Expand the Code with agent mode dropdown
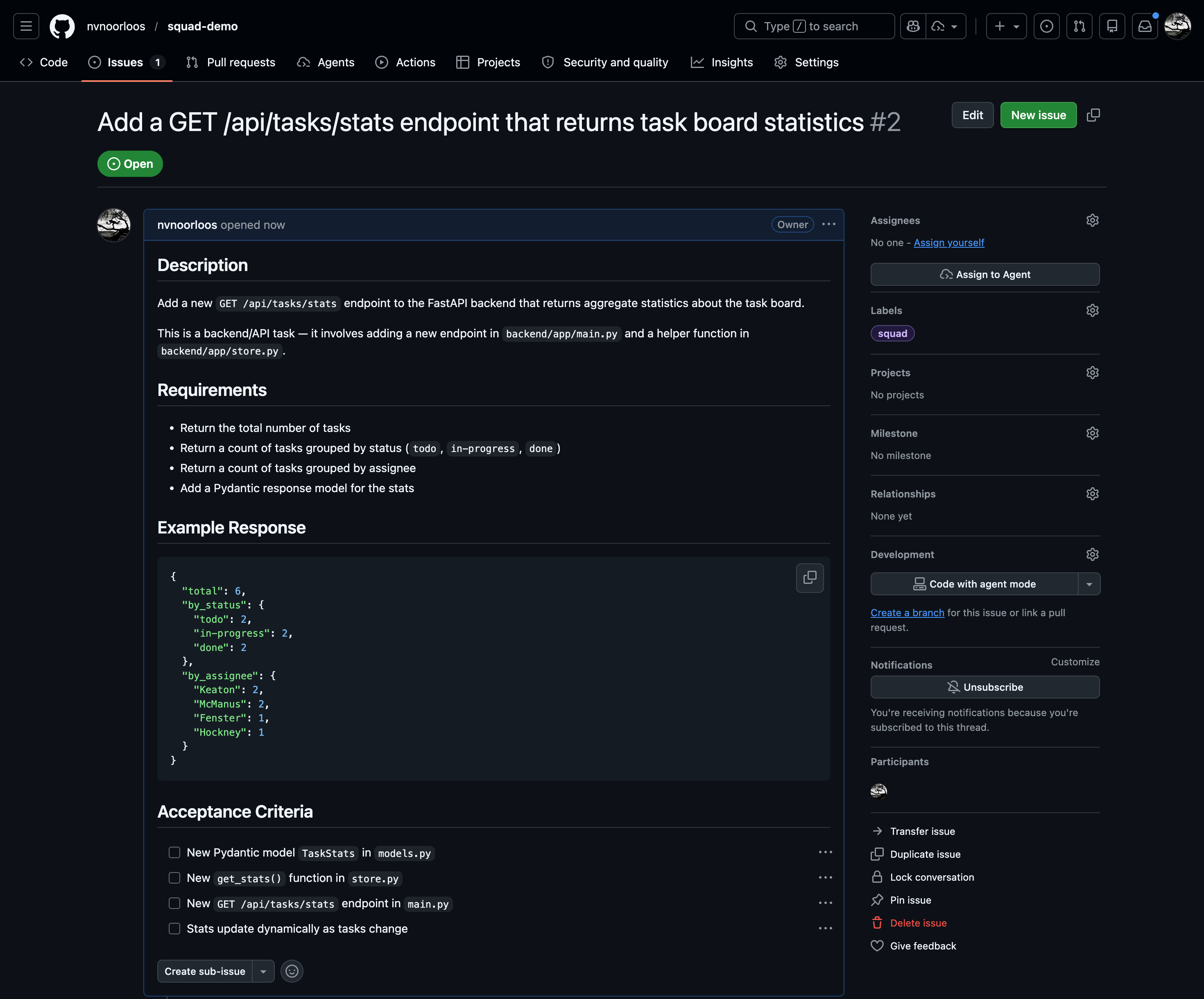 point(1090,583)
